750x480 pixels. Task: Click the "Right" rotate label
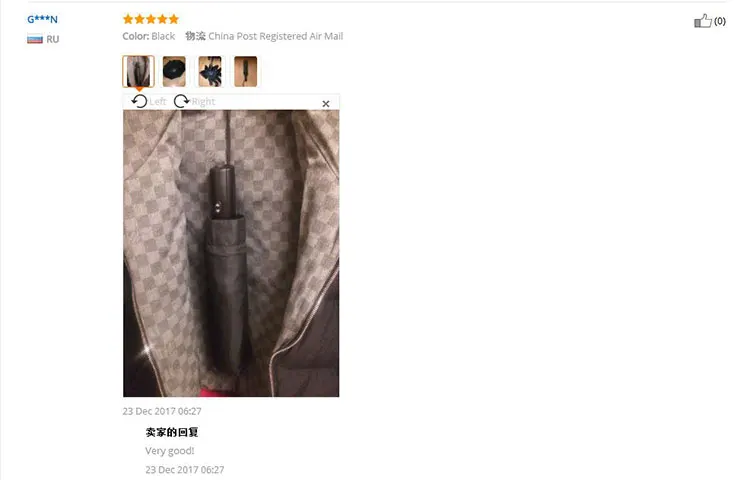(203, 102)
